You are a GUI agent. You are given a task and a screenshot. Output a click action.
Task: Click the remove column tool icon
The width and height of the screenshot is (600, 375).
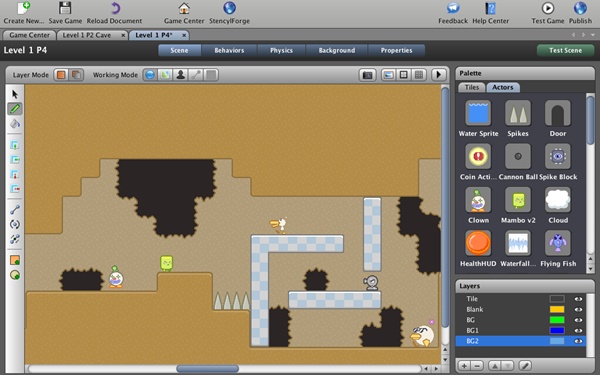[x=15, y=189]
